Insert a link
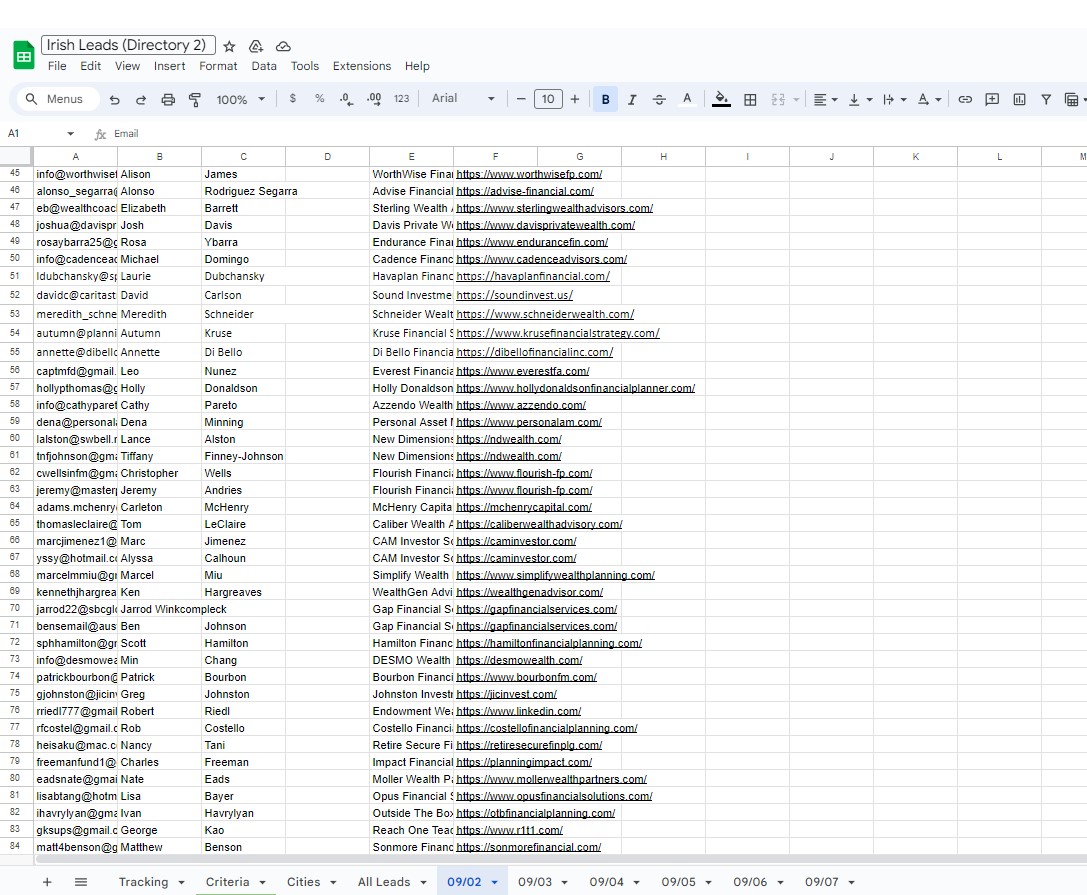Image resolution: width=1087 pixels, height=895 pixels. 965,99
